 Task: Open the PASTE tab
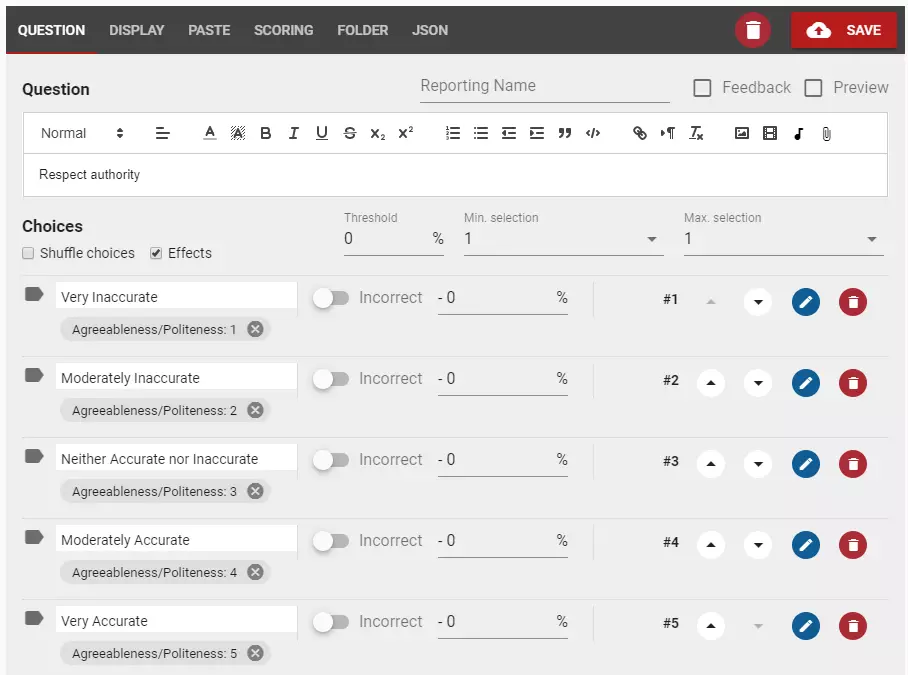[x=209, y=30]
